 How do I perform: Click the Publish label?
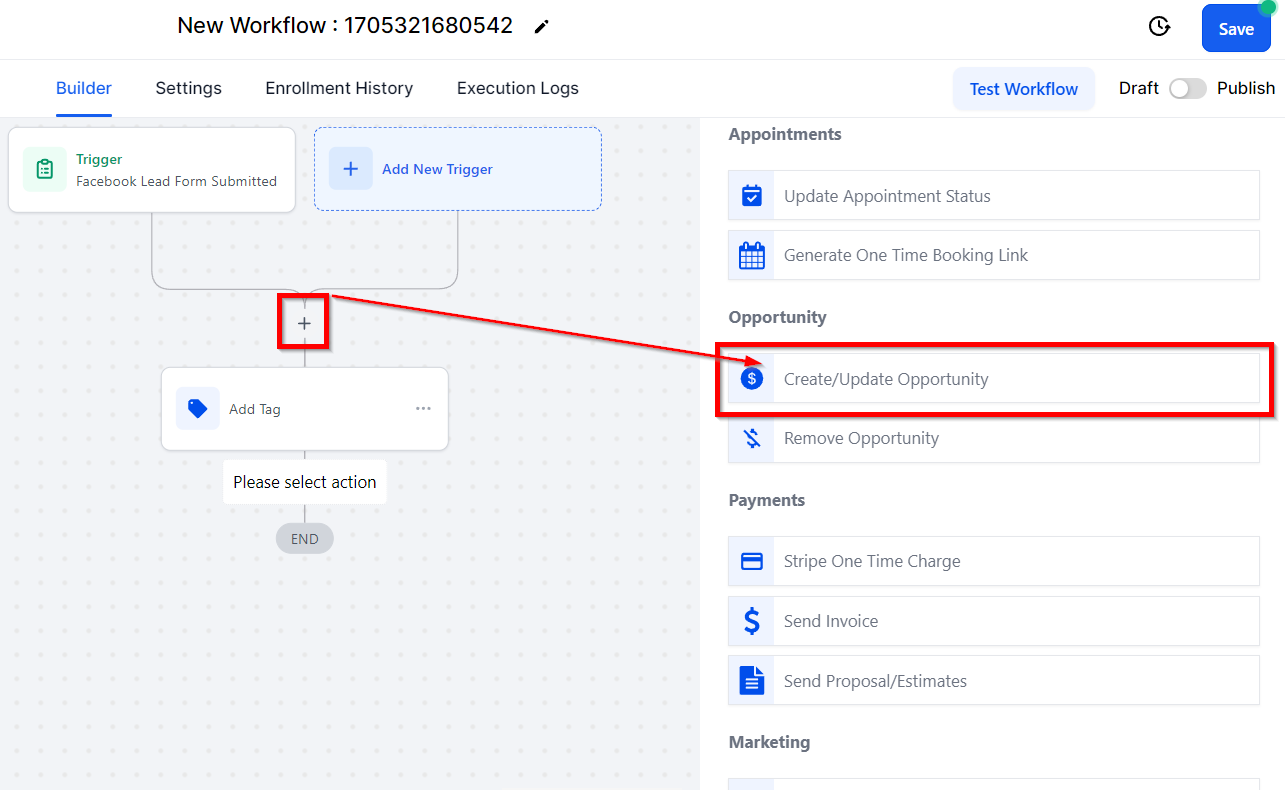pos(1246,88)
